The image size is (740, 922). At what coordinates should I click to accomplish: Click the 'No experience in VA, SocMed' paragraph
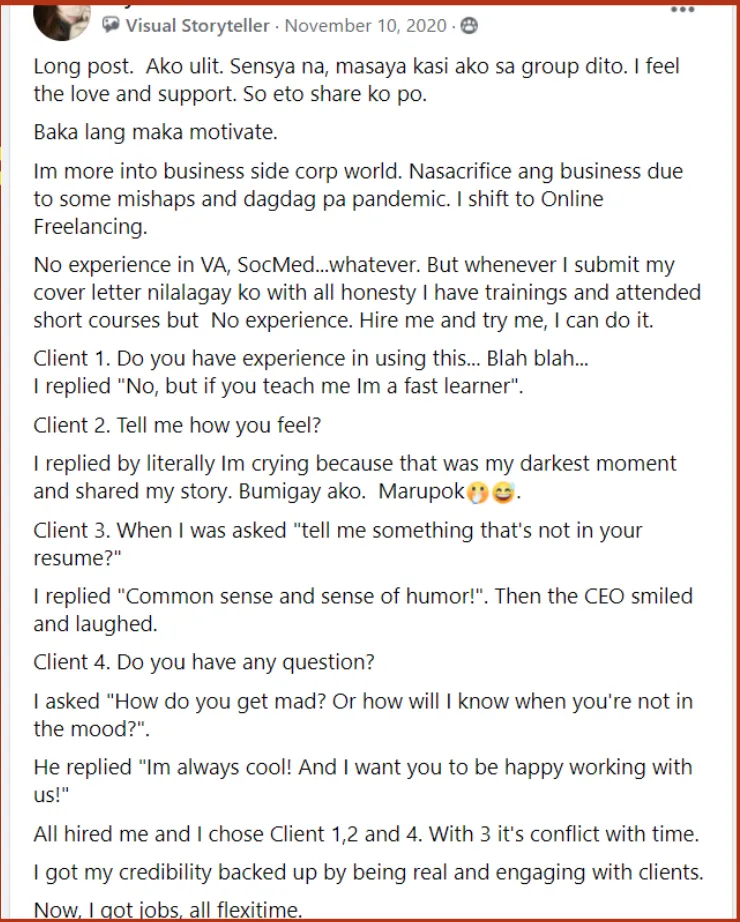point(367,292)
